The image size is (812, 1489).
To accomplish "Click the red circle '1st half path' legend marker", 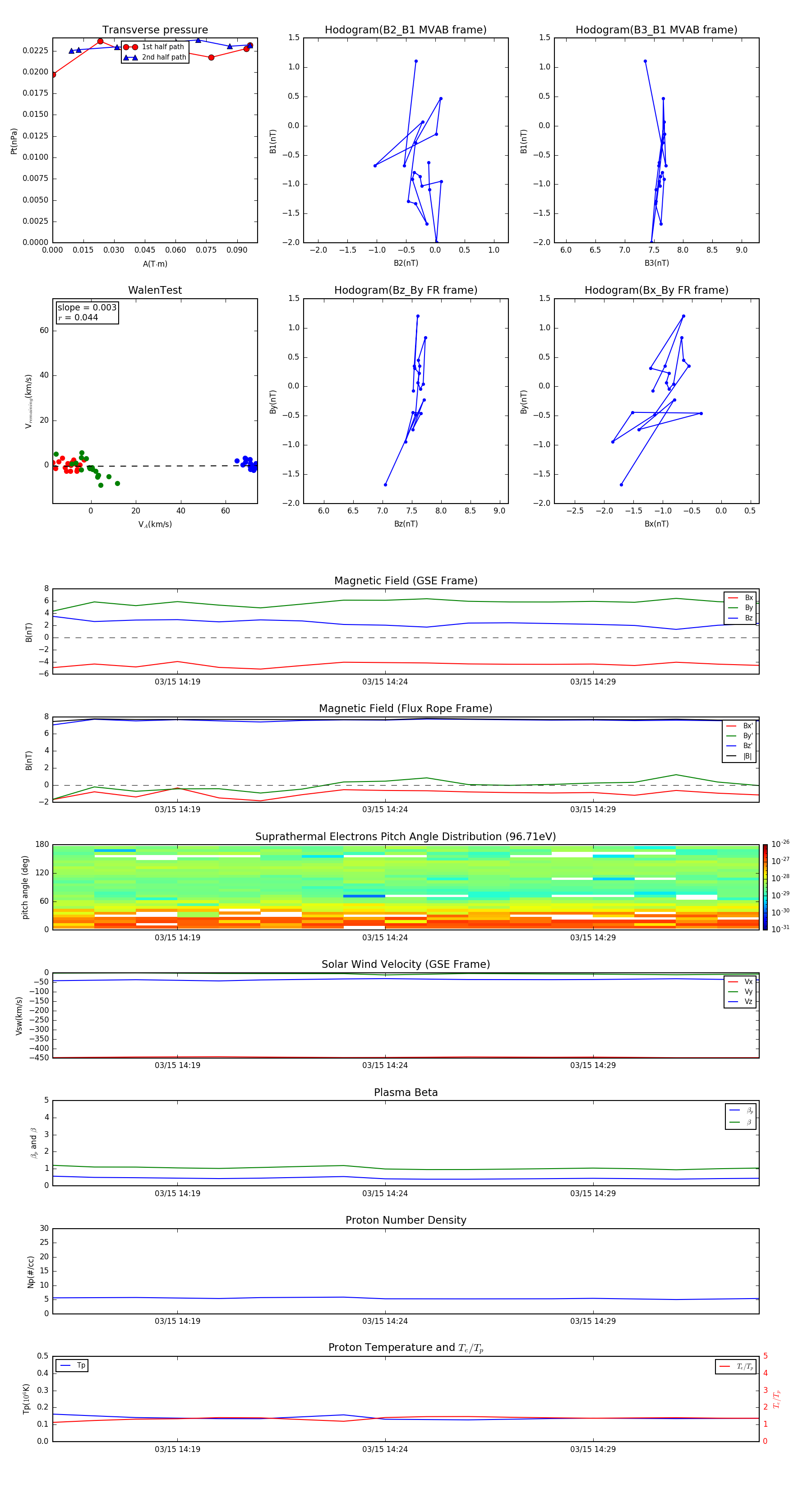I will tap(131, 47).
